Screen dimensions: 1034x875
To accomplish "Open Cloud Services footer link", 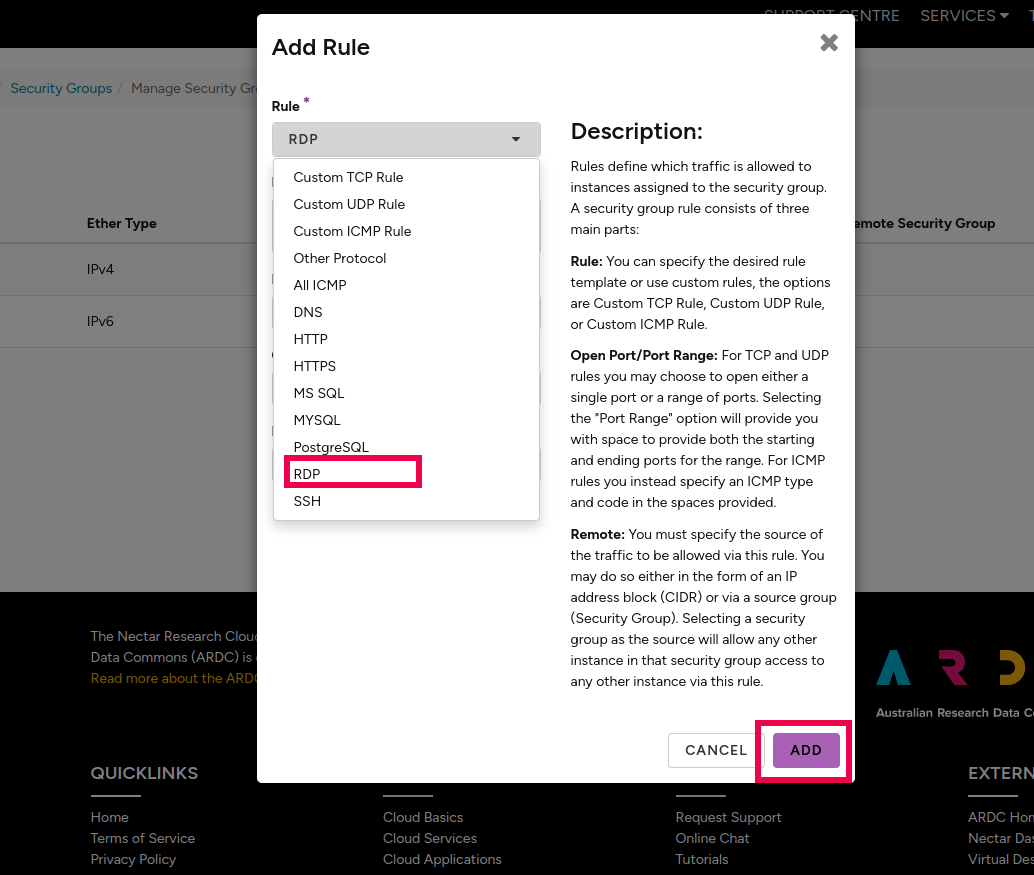I will 429,839.
